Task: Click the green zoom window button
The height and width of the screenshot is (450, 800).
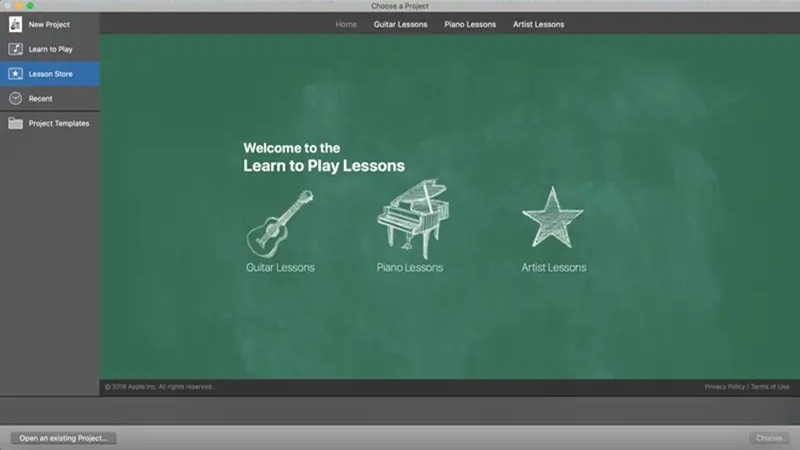Action: 30,6
